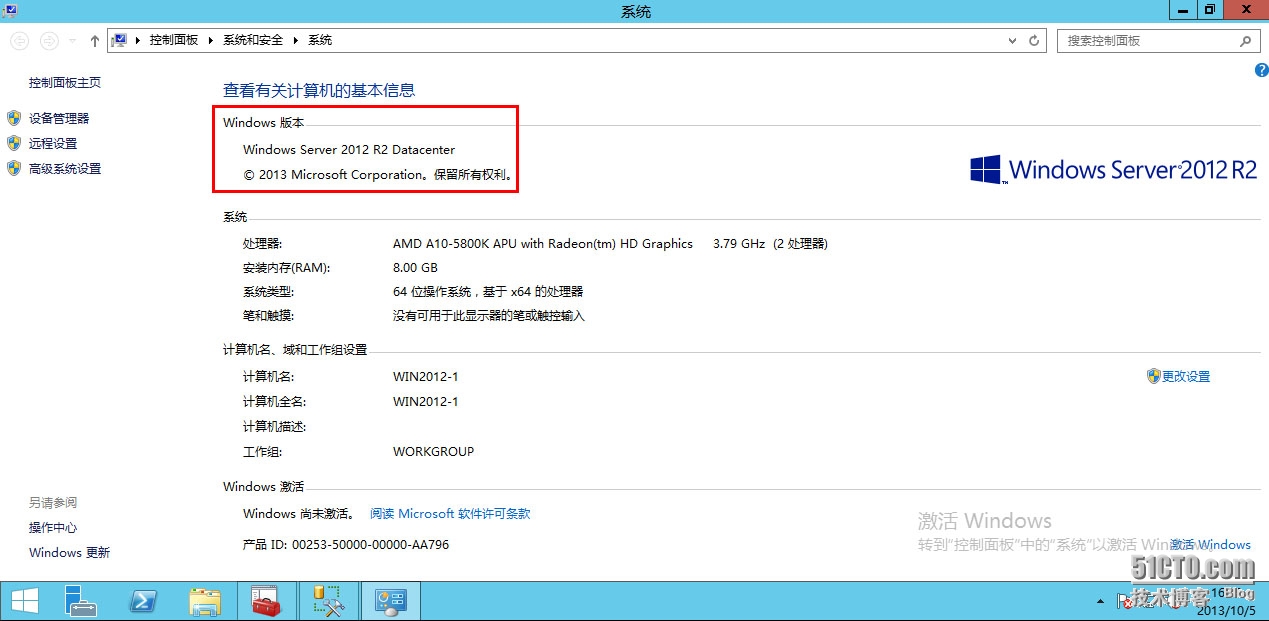Open 操作中心 Action Center link
This screenshot has height=621, width=1269.
(53, 528)
